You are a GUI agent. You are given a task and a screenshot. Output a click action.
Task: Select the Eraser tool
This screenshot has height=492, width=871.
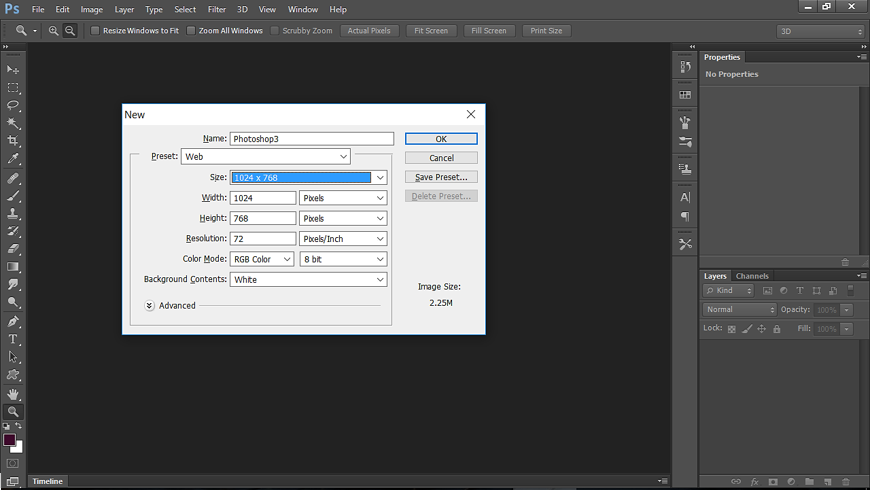point(13,249)
